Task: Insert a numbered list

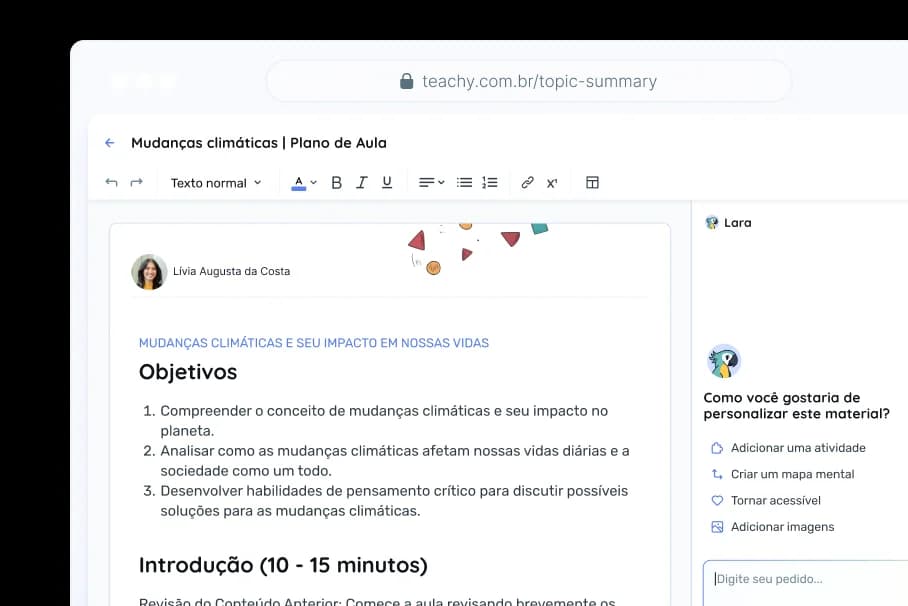Action: pos(490,182)
